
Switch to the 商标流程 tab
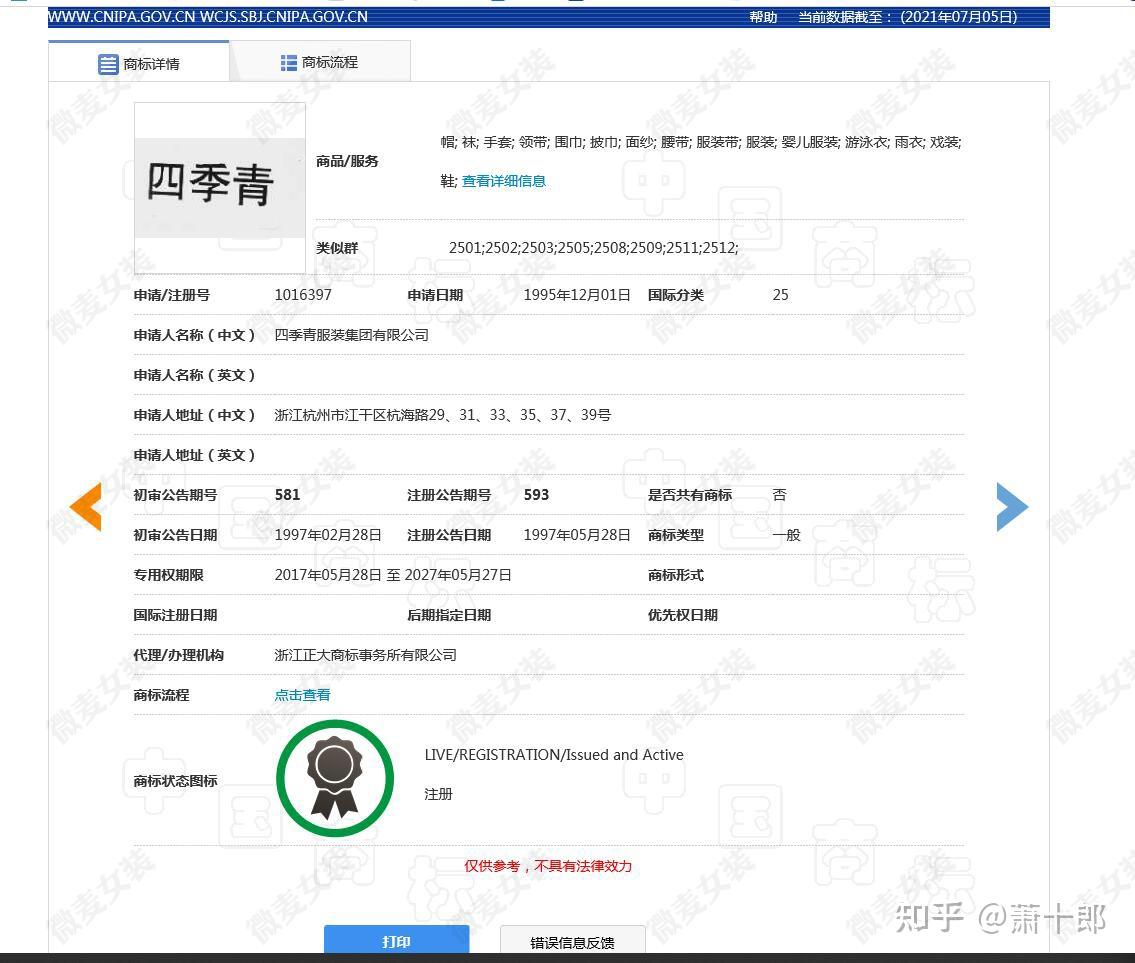(320, 62)
